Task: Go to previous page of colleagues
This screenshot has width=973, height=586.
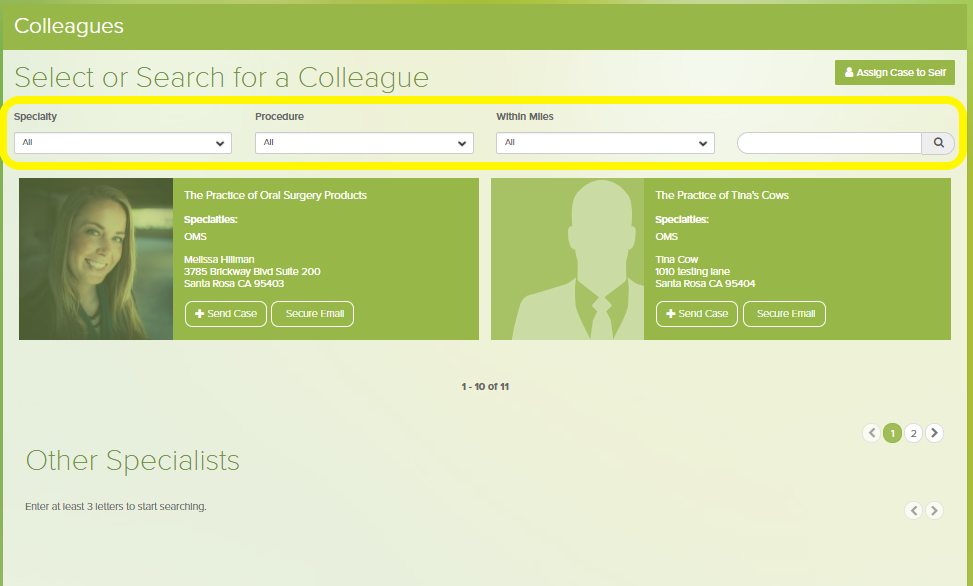Action: [872, 433]
